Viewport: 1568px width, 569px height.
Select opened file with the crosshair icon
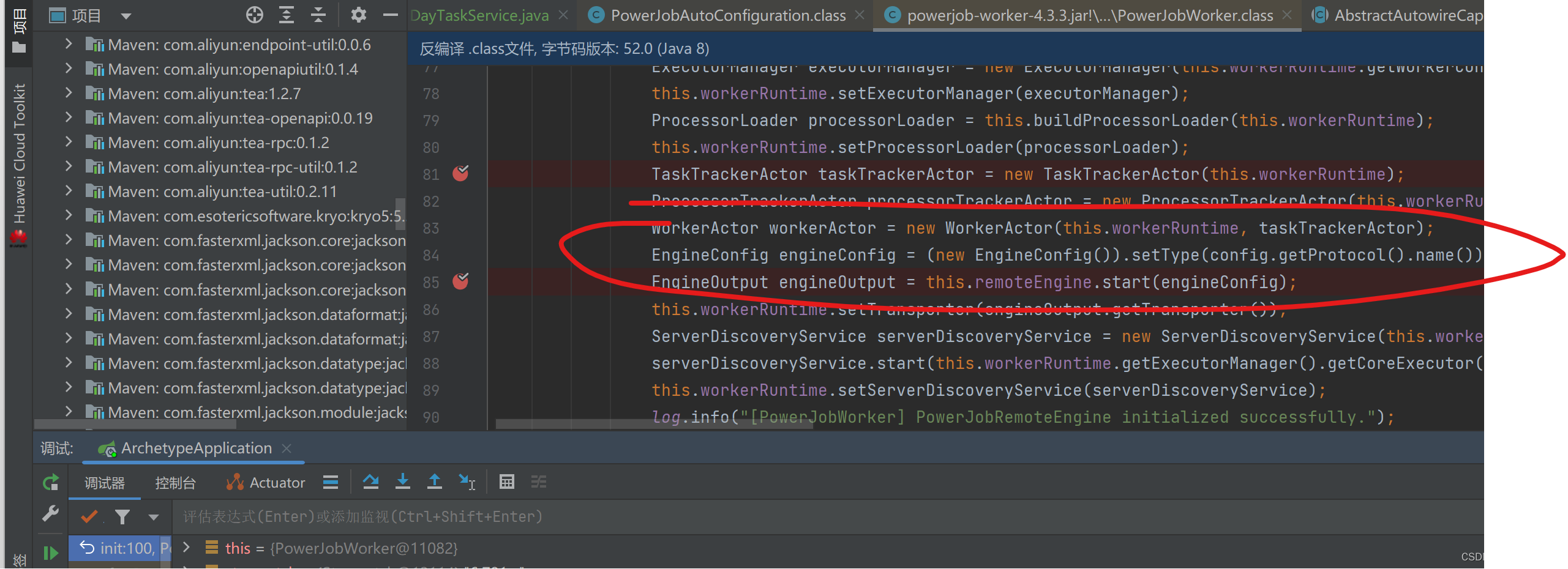254,15
